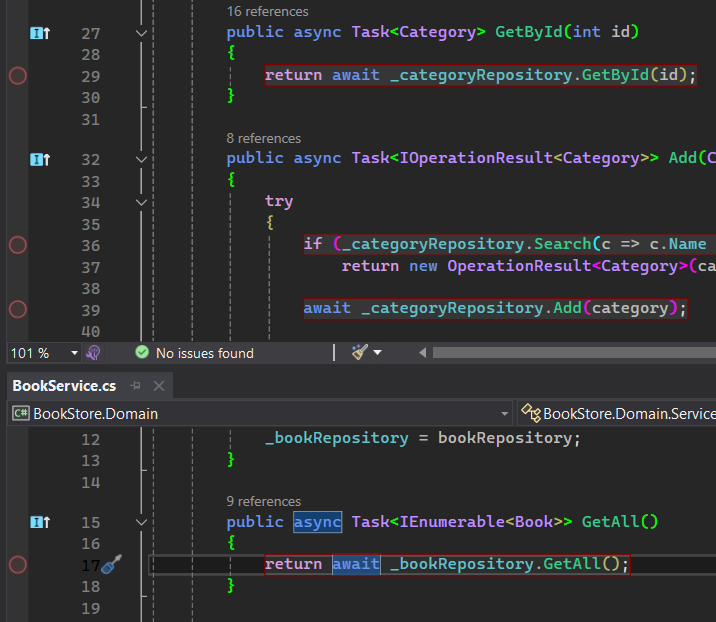This screenshot has height=622, width=716.
Task: Click the interface implementation glyph on line 32
Action: [40, 159]
